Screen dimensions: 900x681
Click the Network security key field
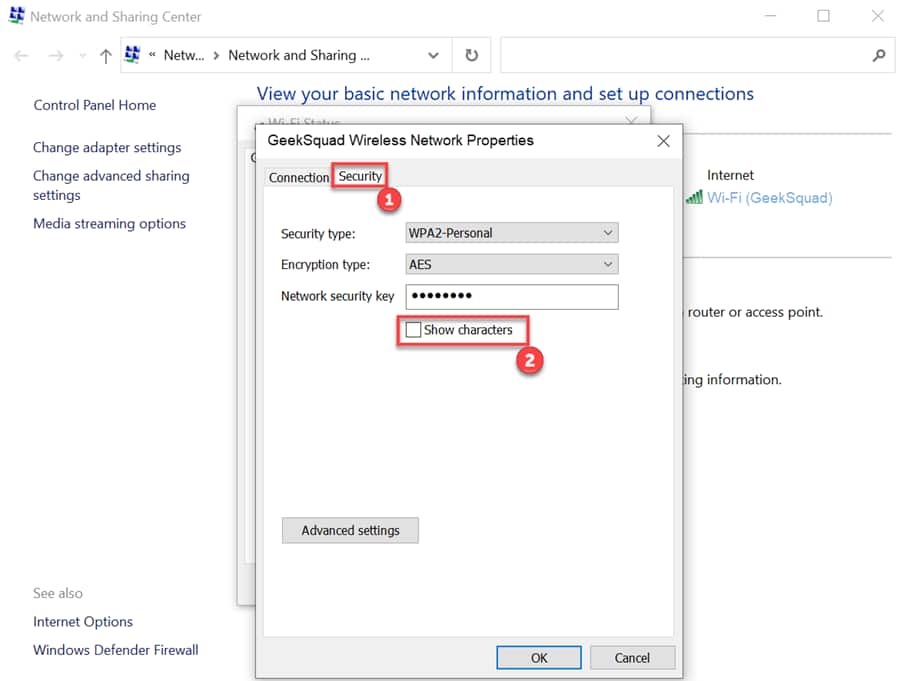coord(512,297)
